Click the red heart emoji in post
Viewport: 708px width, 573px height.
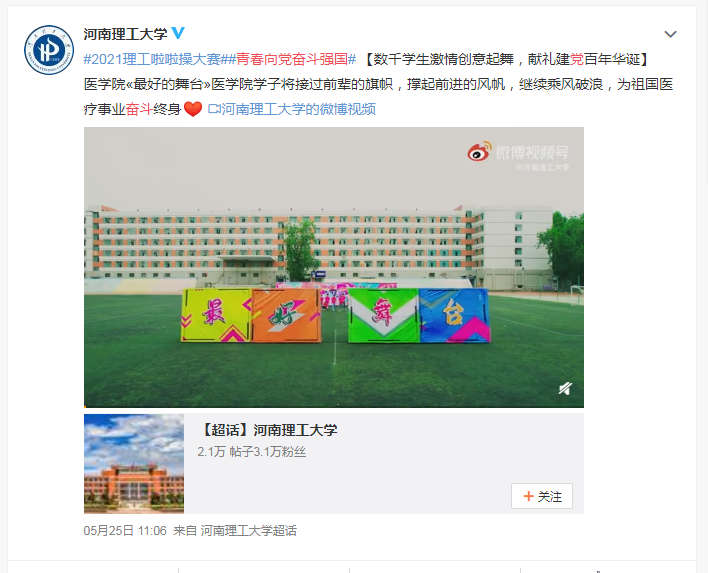(193, 109)
